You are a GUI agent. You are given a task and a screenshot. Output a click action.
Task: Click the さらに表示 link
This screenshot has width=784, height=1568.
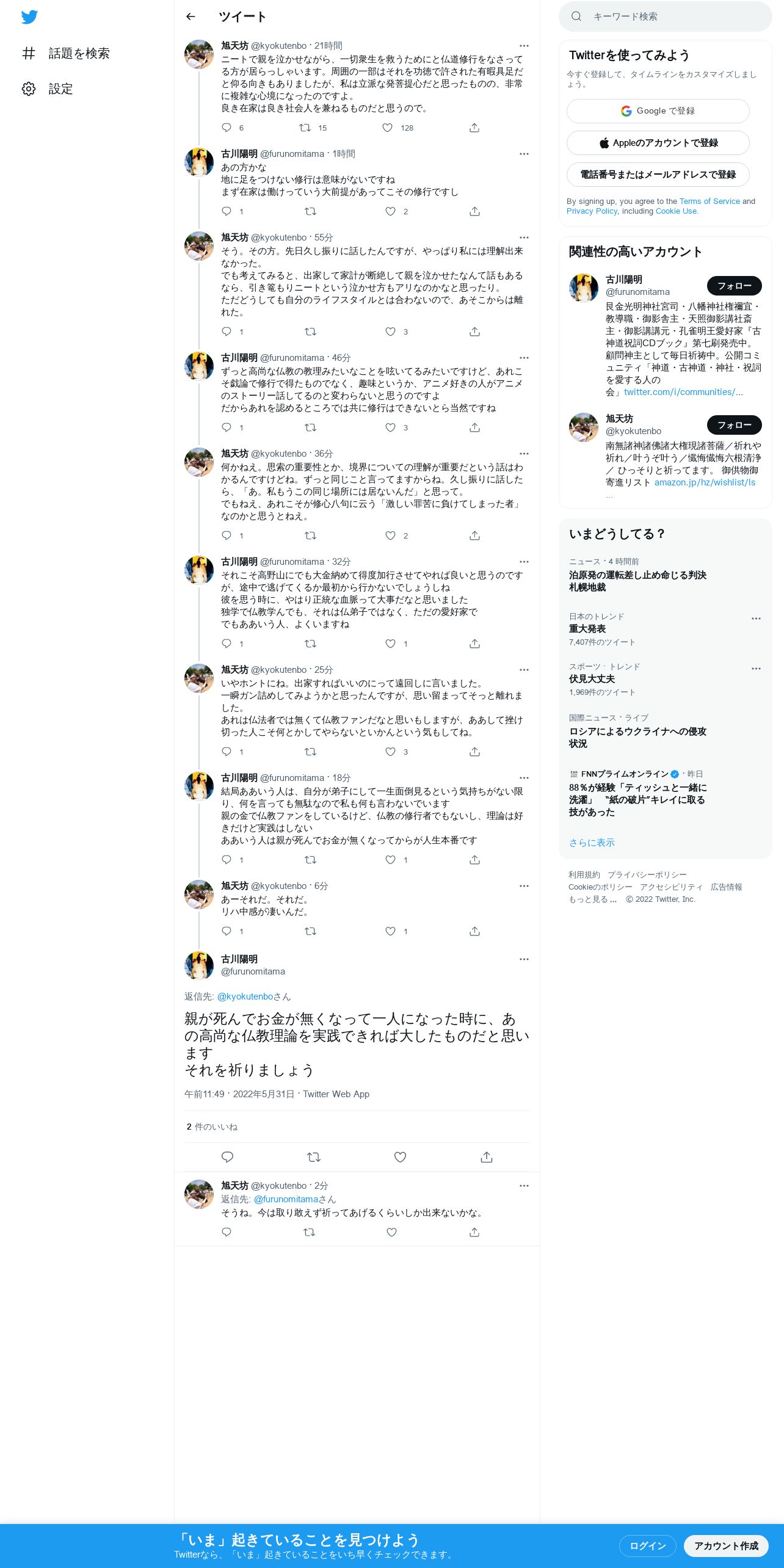[592, 843]
